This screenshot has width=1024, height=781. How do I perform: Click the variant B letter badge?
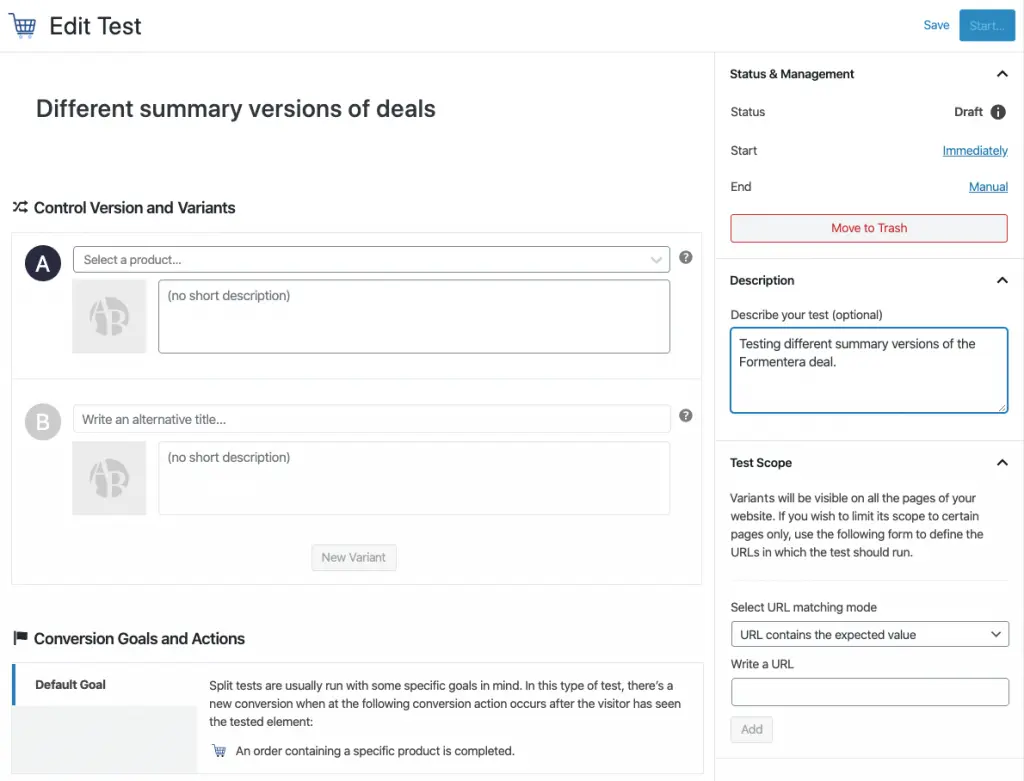tap(43, 422)
